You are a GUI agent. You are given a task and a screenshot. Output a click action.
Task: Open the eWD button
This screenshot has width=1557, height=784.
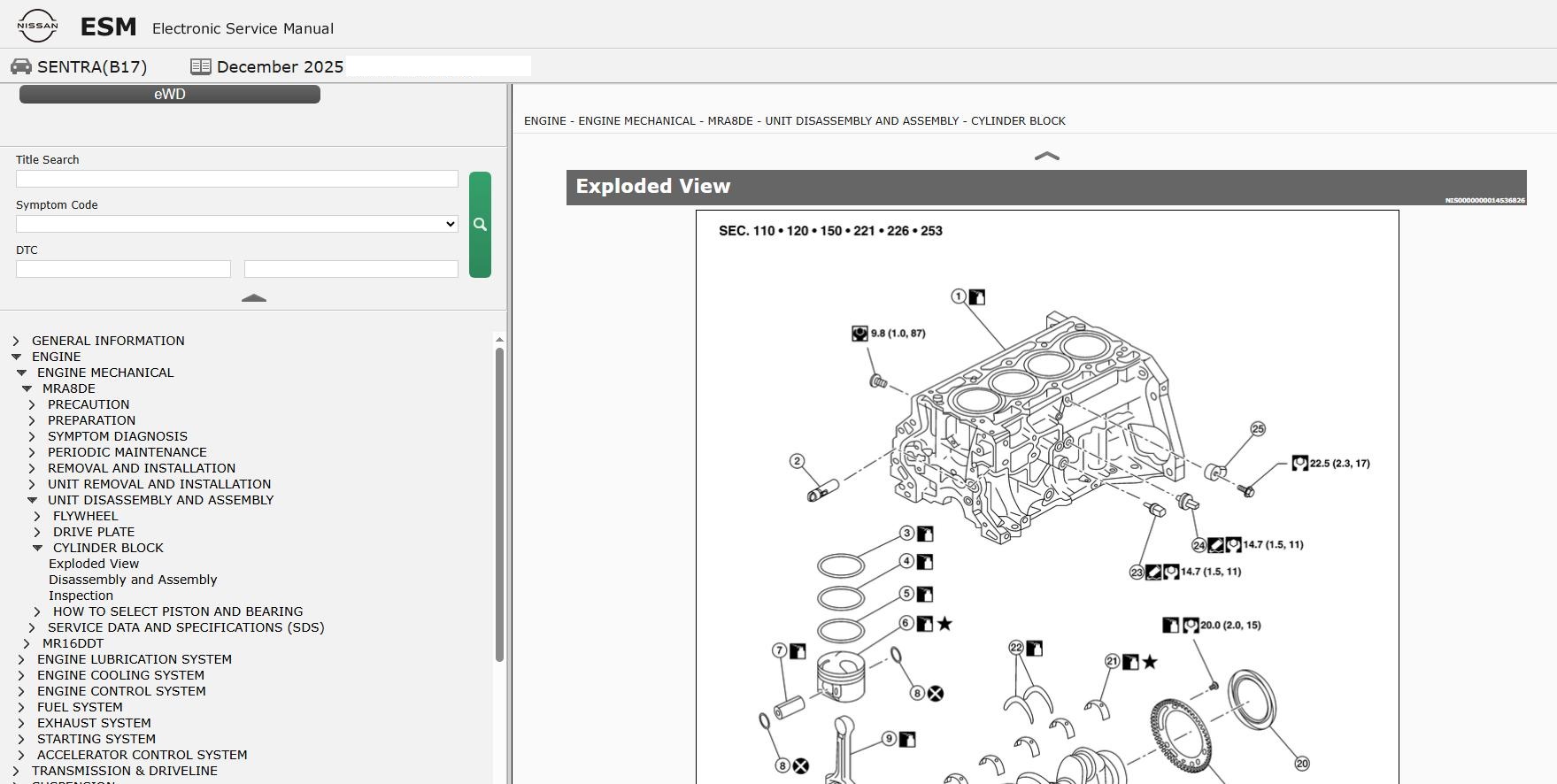170,95
